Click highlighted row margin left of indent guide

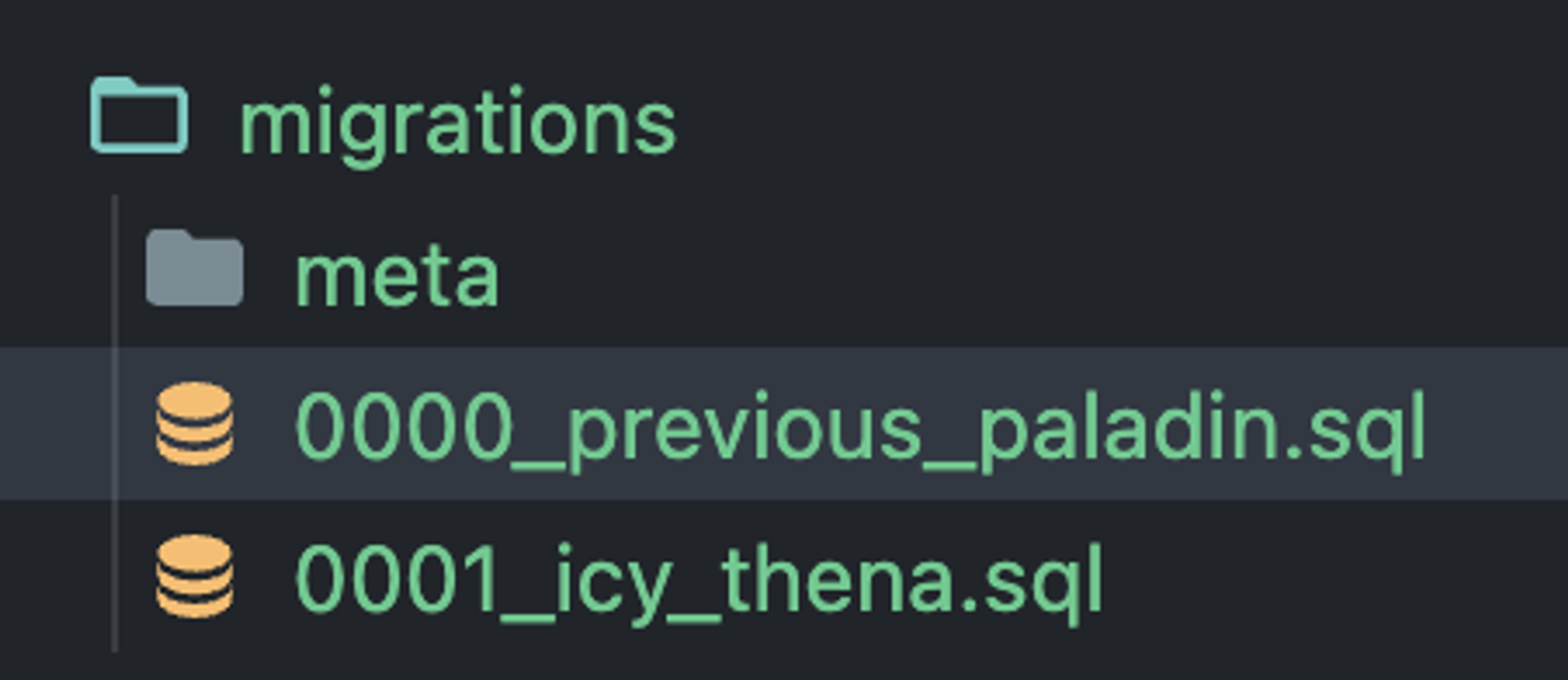click(x=54, y=424)
